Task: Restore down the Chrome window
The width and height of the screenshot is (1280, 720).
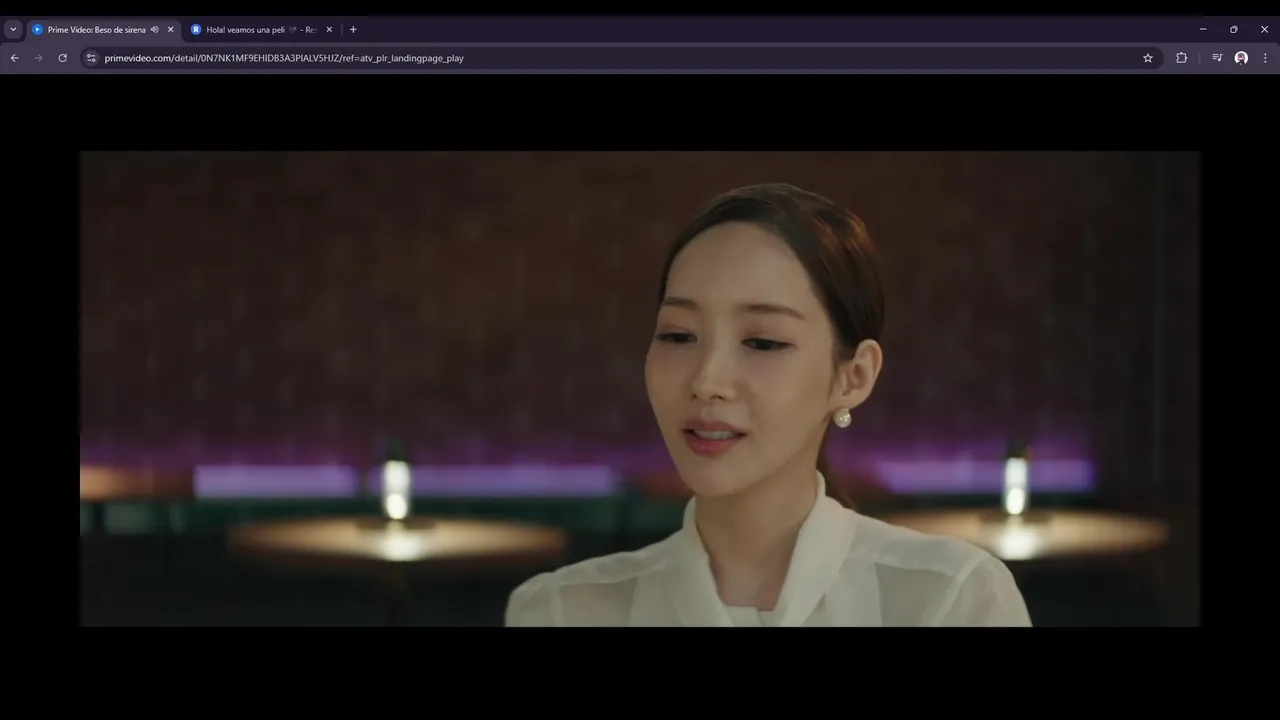Action: tap(1234, 29)
